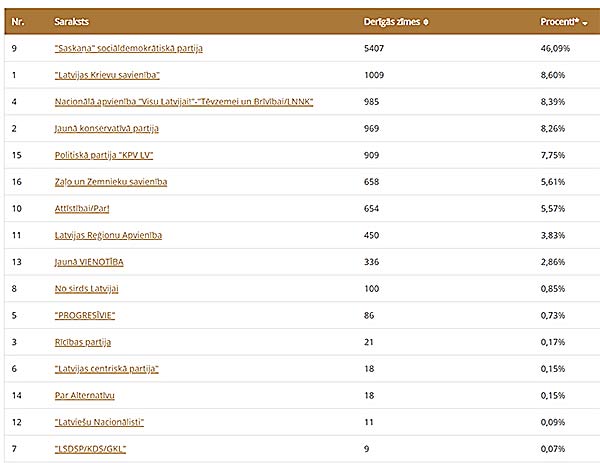Select the percentage 0,73%
Screen dimensions: 600x463
553,315
